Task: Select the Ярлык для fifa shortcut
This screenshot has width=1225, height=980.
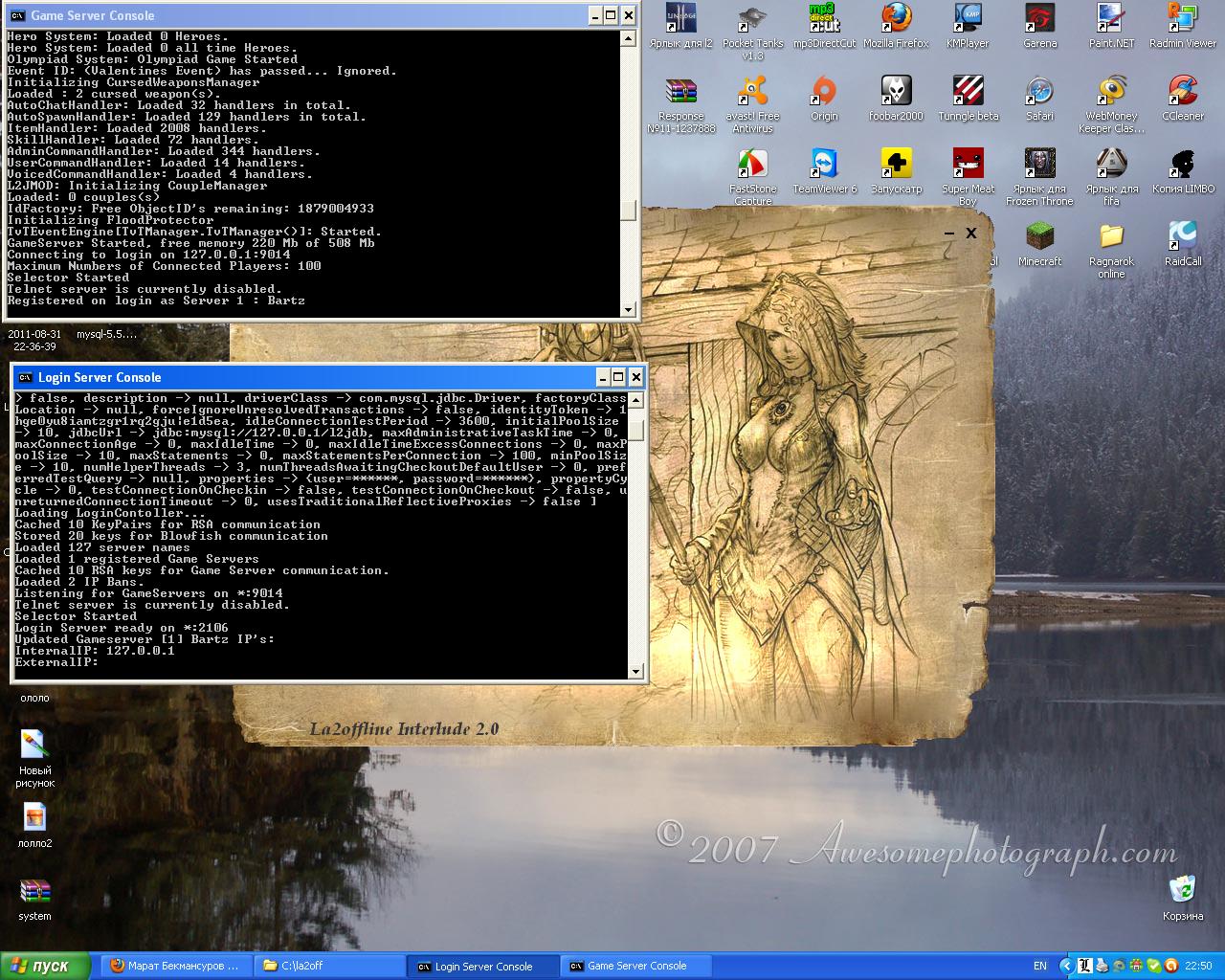Action: (x=1111, y=178)
